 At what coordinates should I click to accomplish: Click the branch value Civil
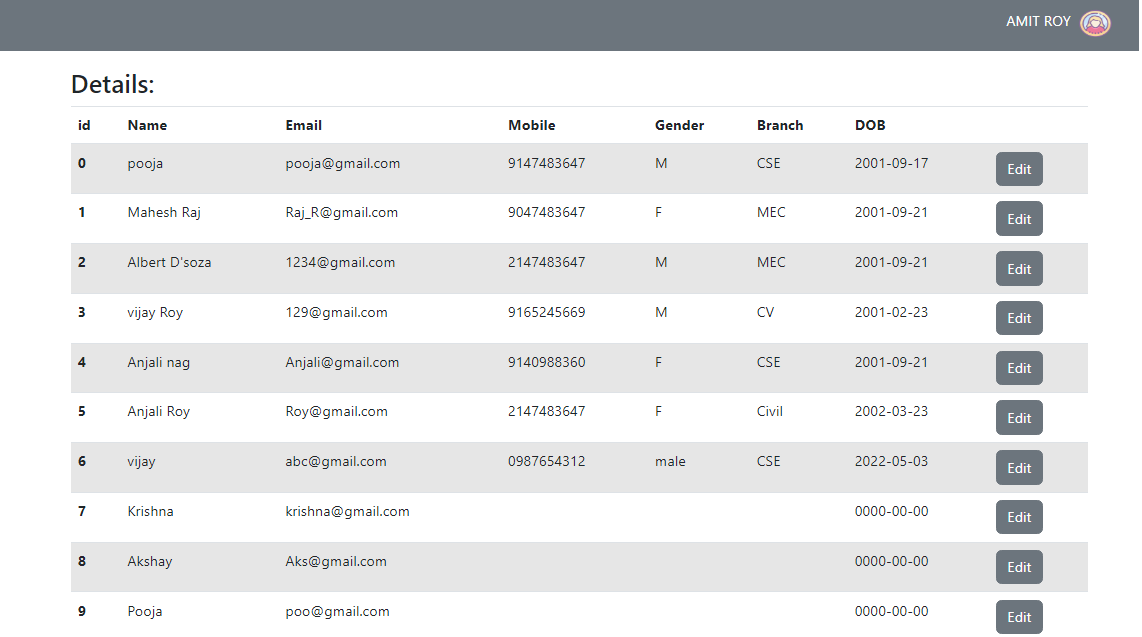click(x=770, y=411)
